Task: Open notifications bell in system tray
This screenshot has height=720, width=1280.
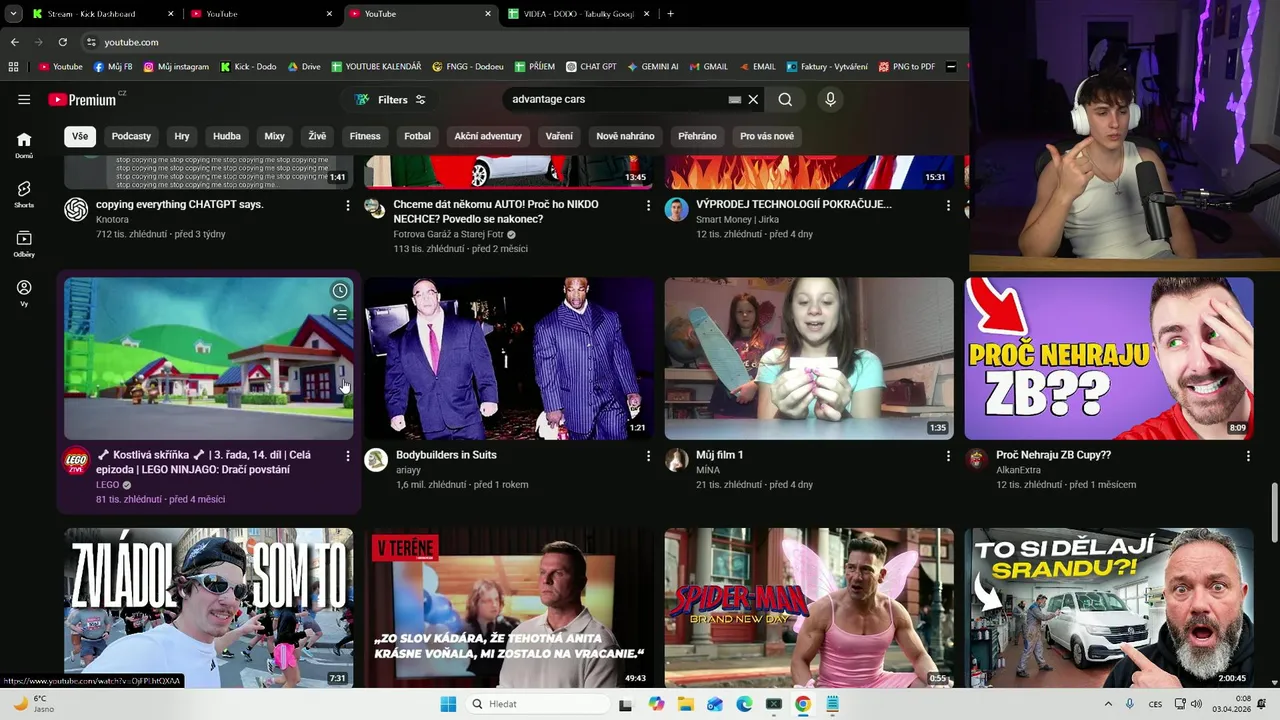Action: click(x=1260, y=704)
